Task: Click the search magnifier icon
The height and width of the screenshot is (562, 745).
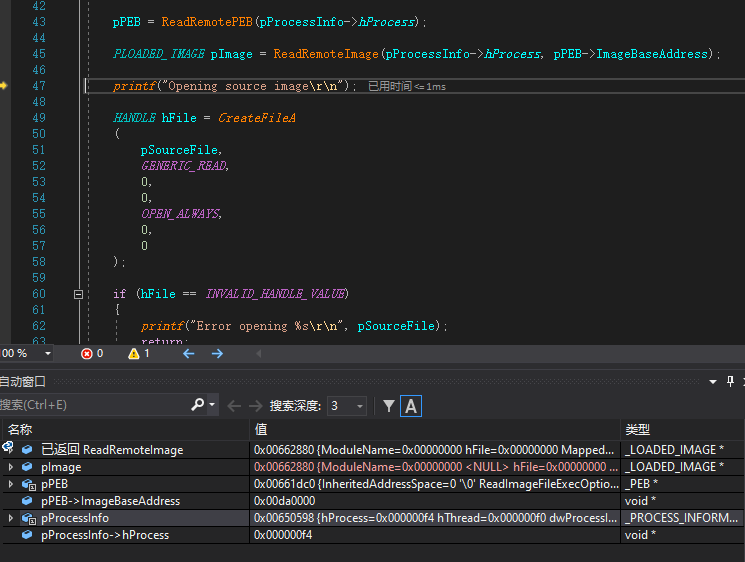Action: pos(198,405)
